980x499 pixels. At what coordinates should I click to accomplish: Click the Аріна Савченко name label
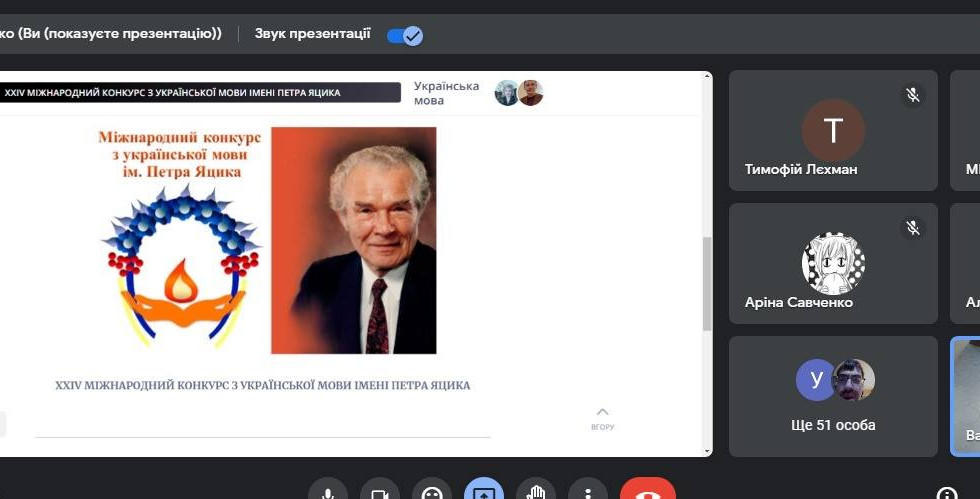tap(799, 303)
